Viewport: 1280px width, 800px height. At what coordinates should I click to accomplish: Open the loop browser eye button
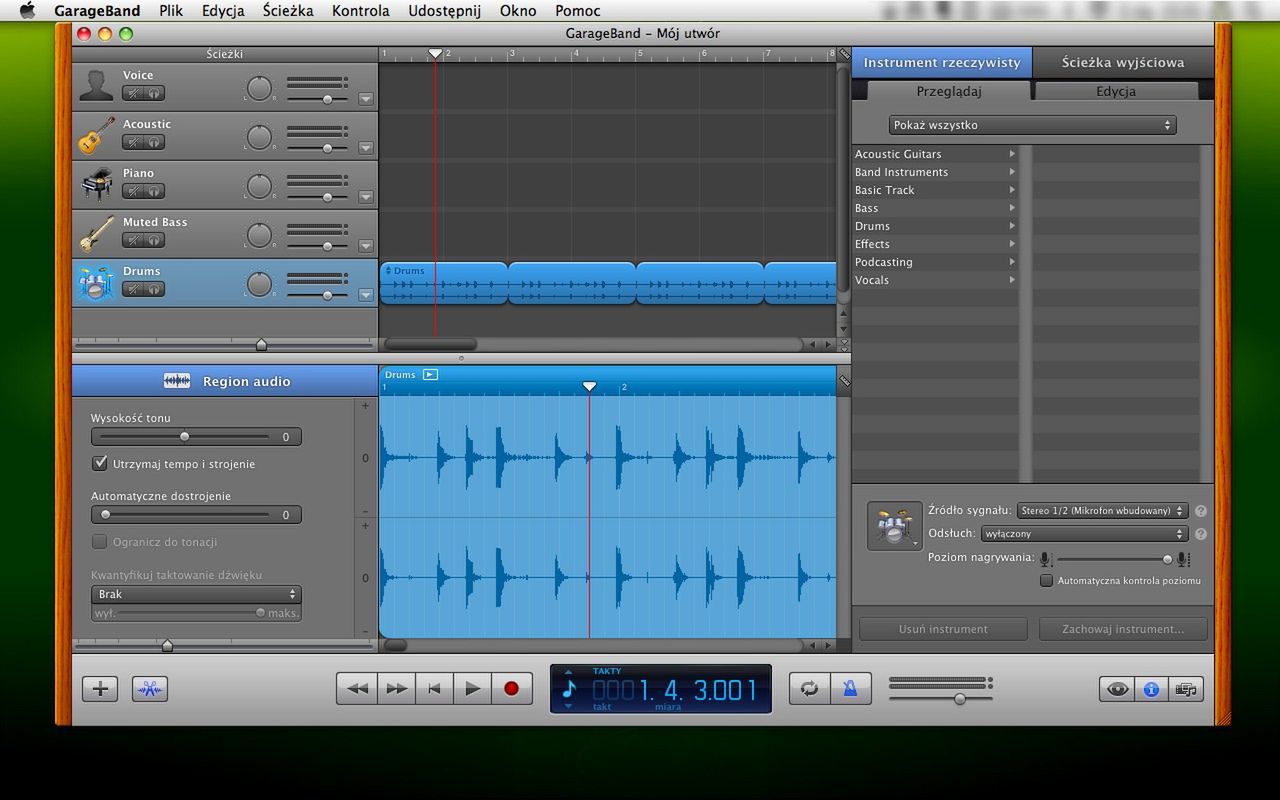pyautogui.click(x=1117, y=689)
